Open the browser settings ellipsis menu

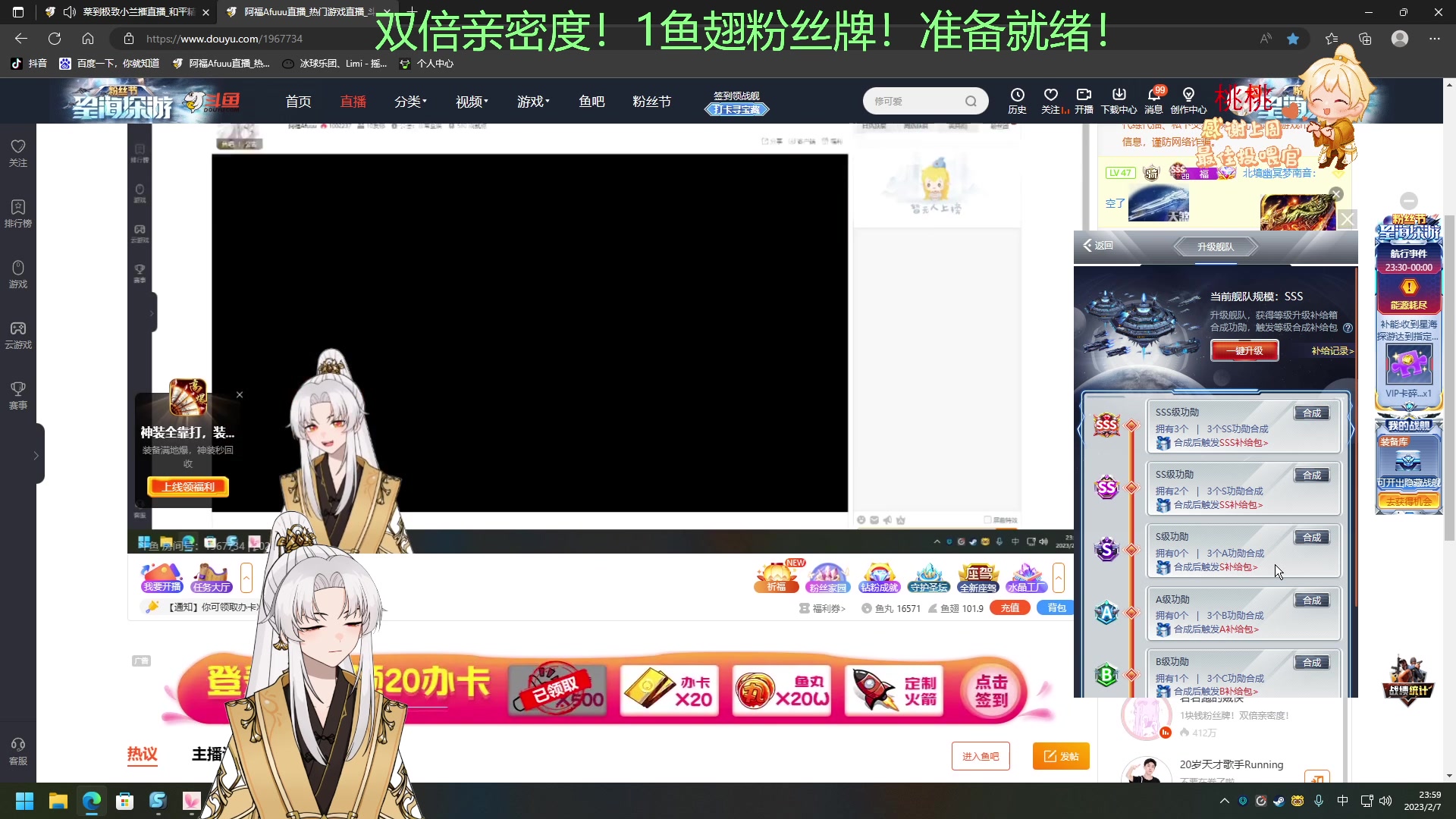click(x=1435, y=39)
